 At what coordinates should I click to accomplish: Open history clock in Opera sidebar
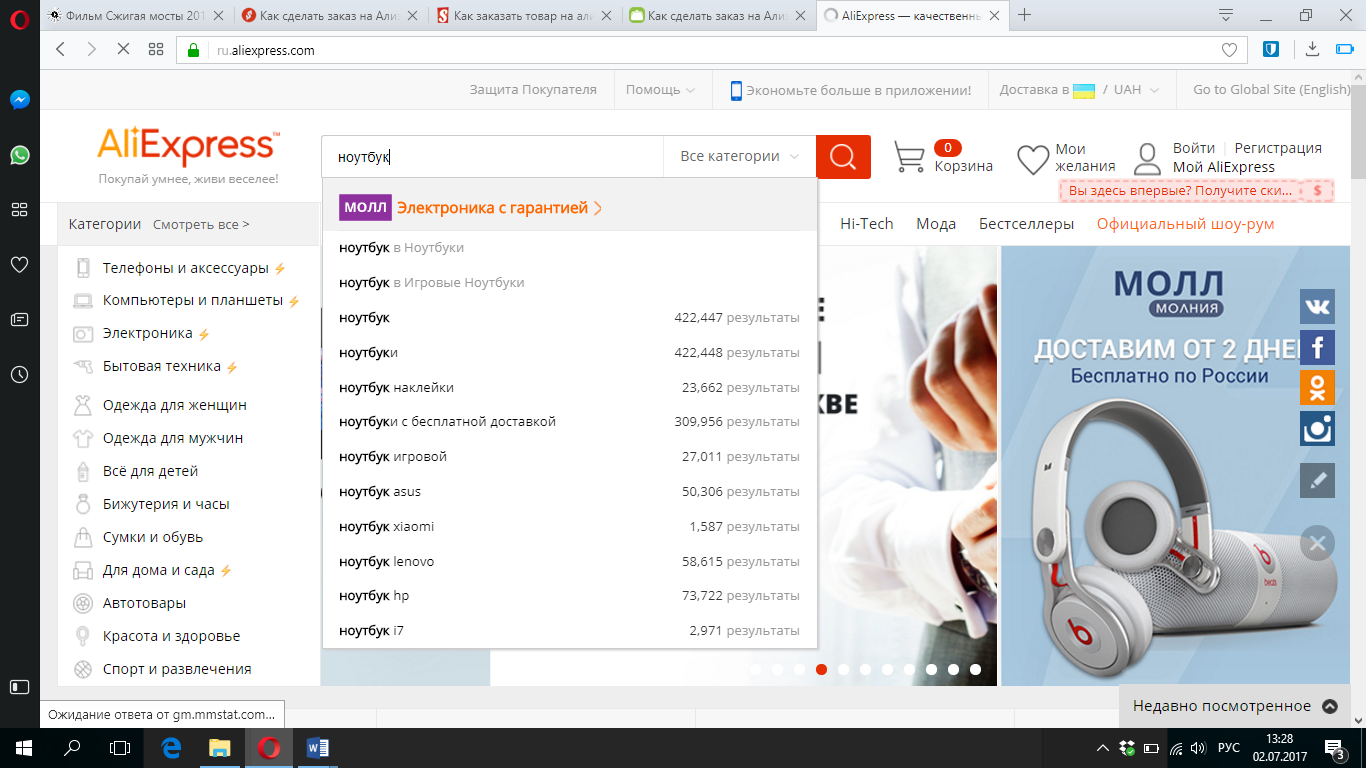19,375
